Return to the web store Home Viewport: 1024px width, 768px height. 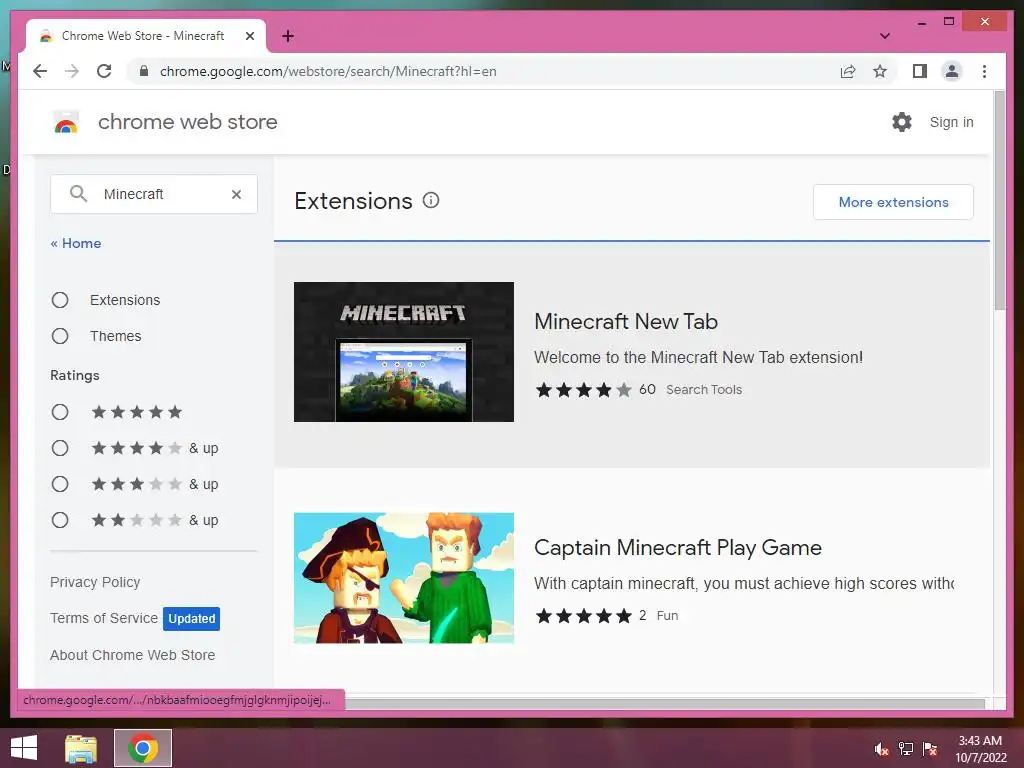pyautogui.click(x=76, y=243)
